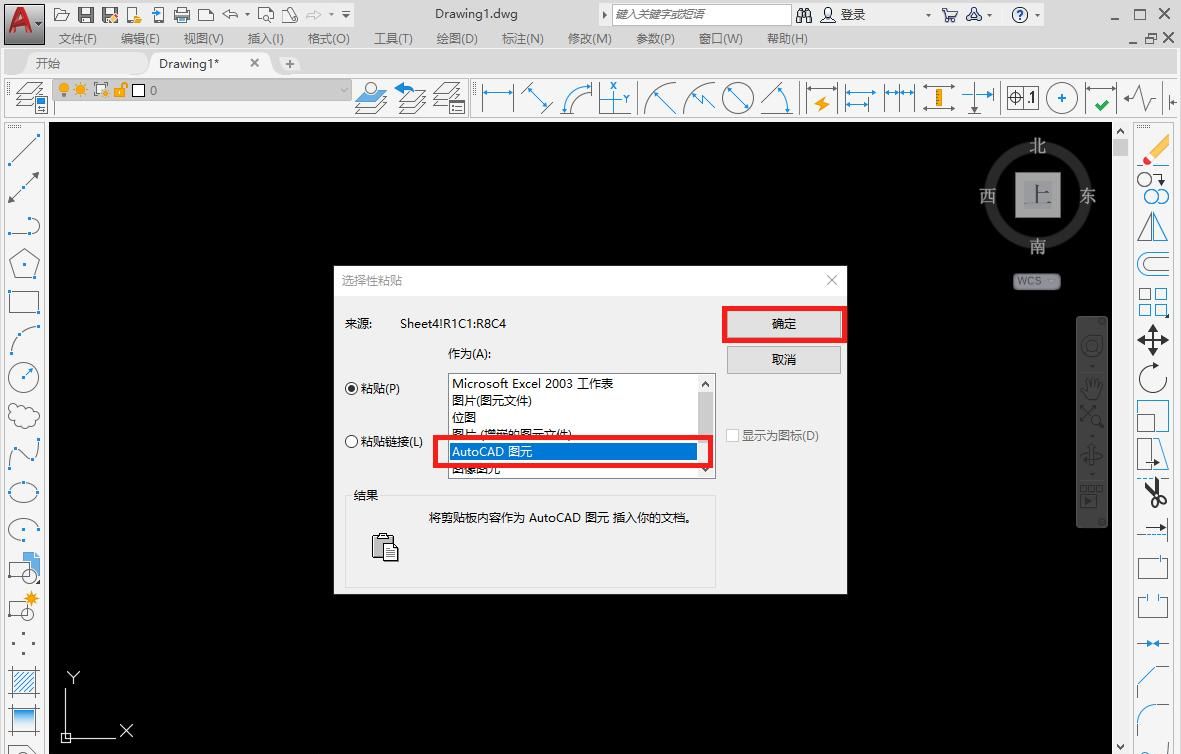Choose the Move tool with four arrows
This screenshot has height=754, width=1181.
(1152, 340)
